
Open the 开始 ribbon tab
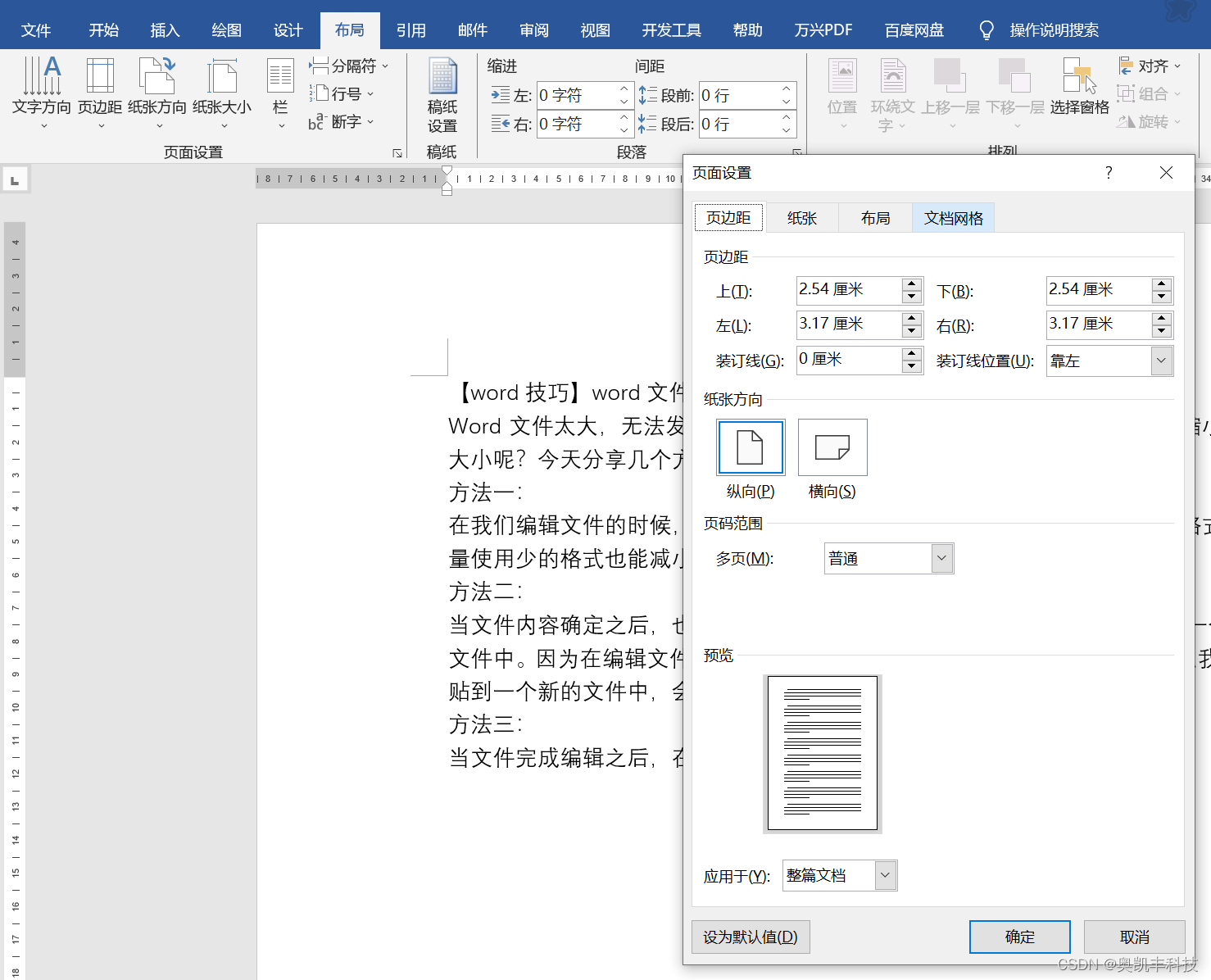pos(104,30)
